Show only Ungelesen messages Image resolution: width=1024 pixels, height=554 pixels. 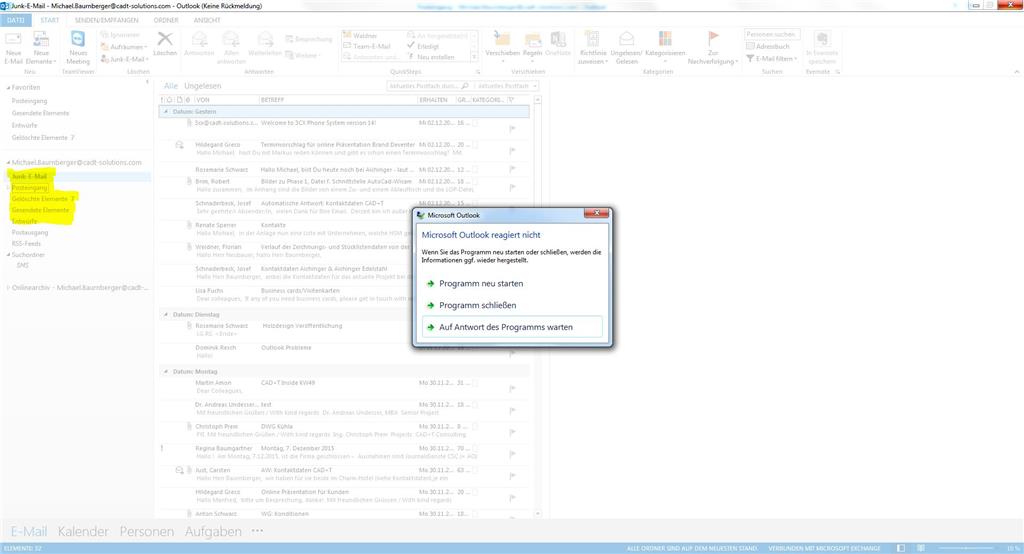point(202,86)
